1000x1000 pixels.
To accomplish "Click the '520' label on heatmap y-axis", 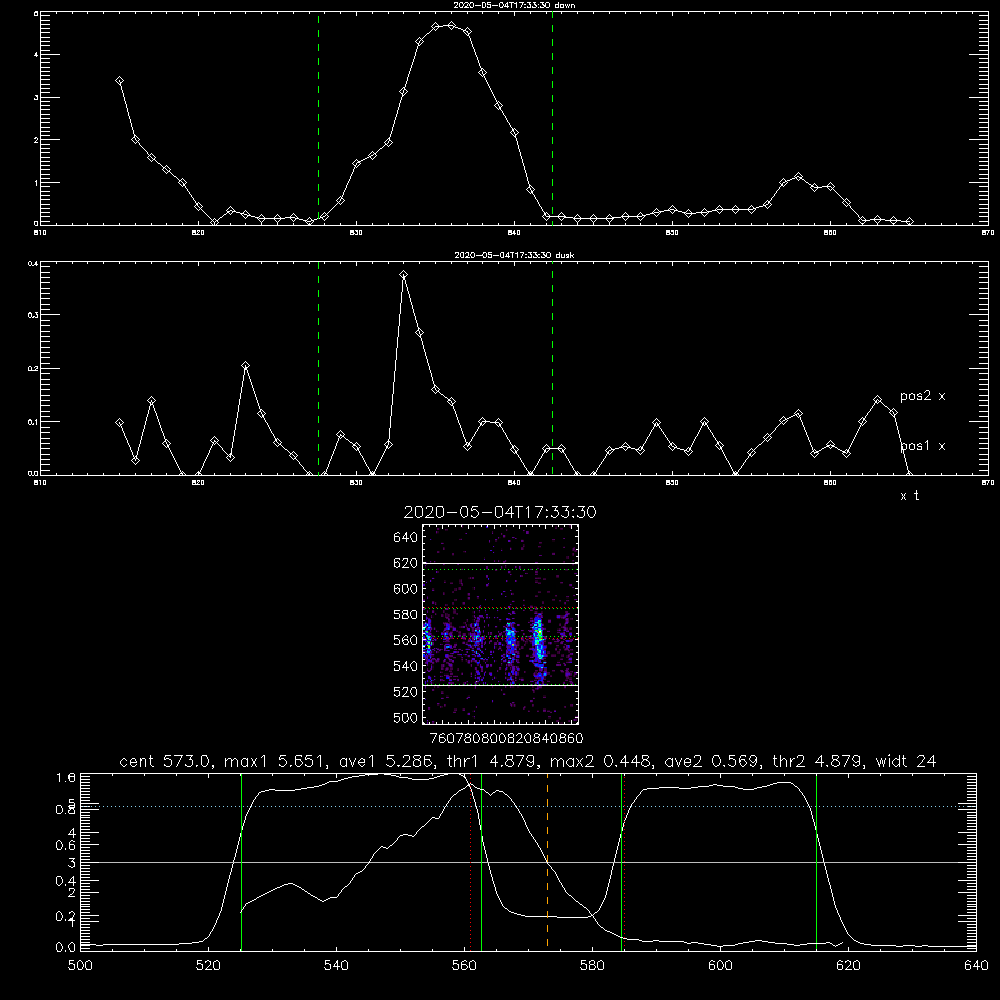I will [x=406, y=692].
